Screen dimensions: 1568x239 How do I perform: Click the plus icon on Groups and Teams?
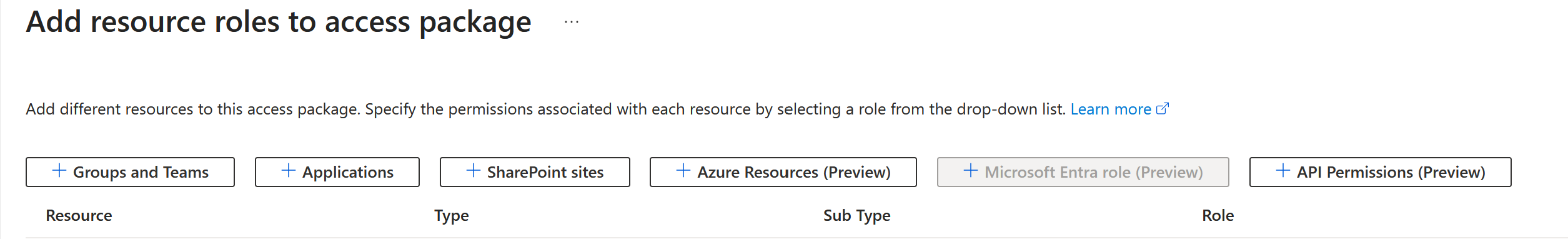(x=59, y=171)
